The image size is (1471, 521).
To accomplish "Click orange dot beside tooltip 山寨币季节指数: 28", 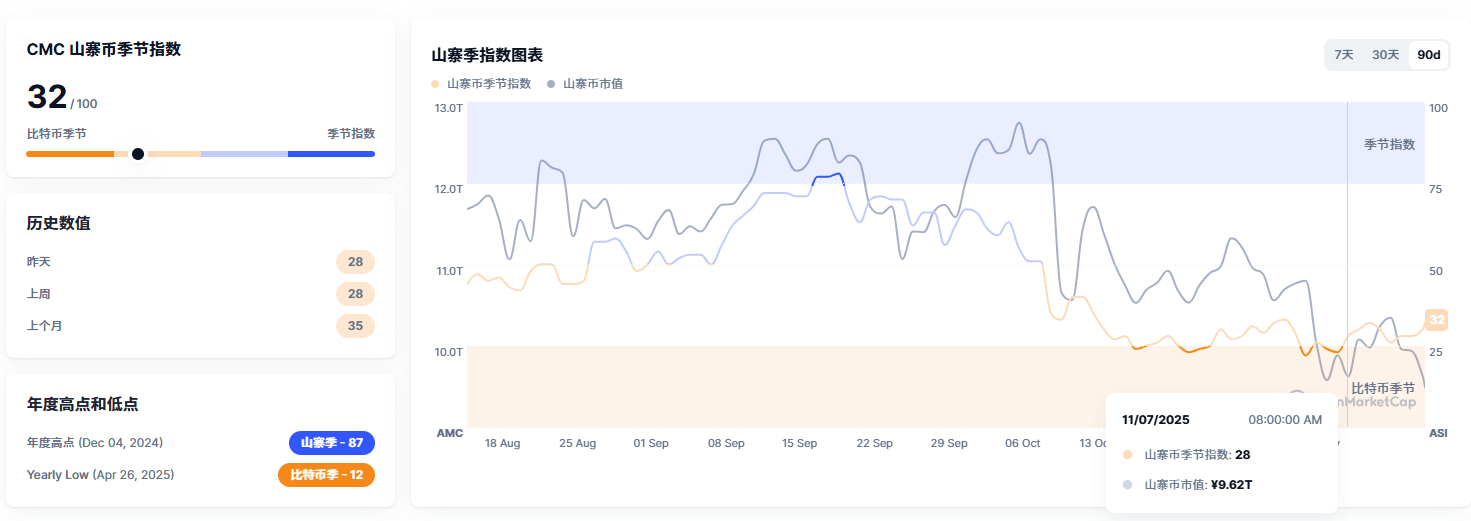I will click(x=1128, y=455).
